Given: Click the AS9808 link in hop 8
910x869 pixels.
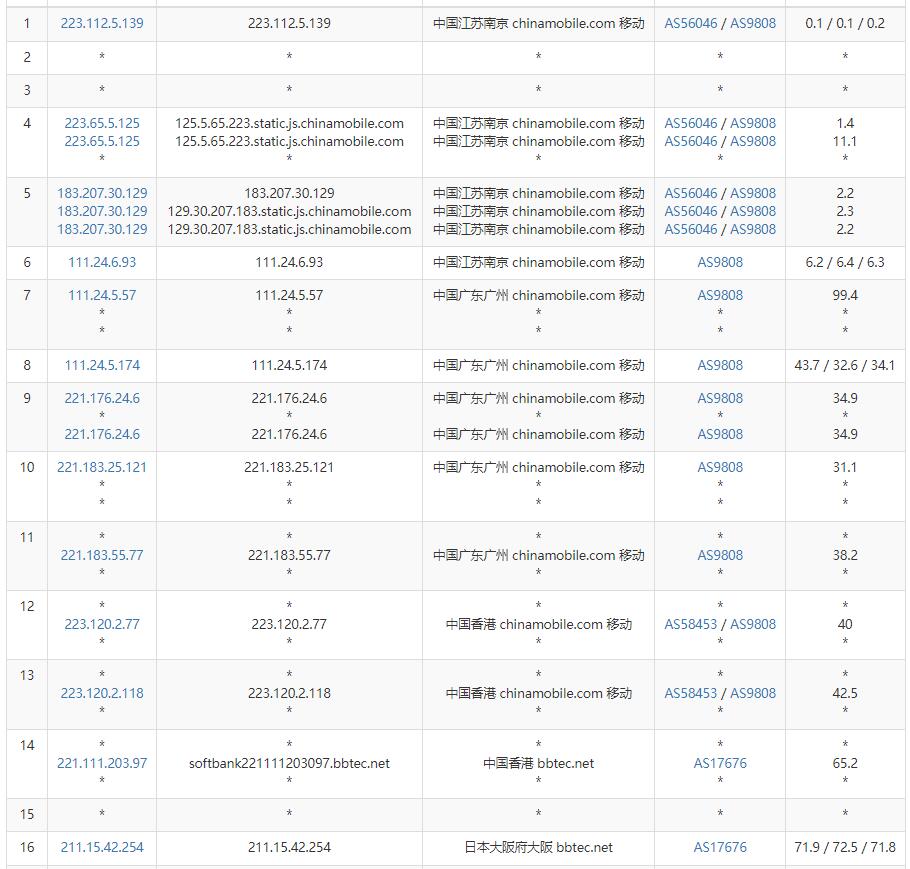Looking at the screenshot, I should 720,365.
